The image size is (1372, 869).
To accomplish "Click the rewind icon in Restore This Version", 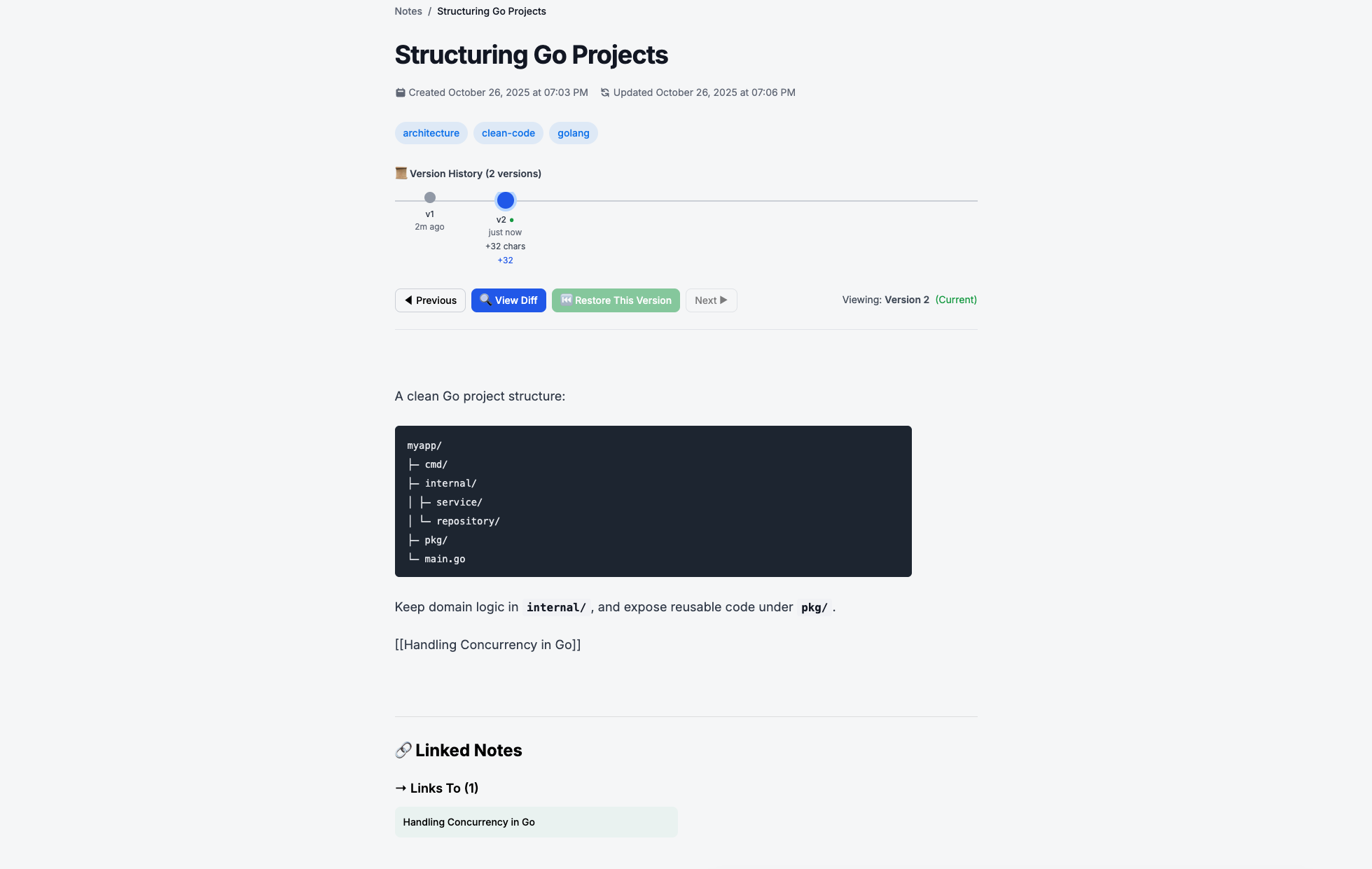I will [566, 300].
